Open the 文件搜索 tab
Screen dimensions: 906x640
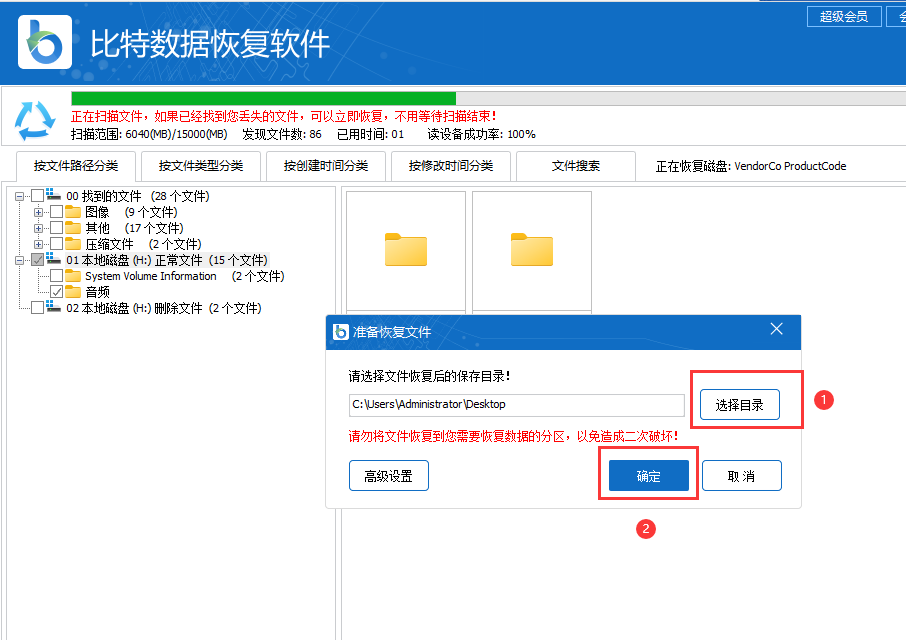(575, 166)
